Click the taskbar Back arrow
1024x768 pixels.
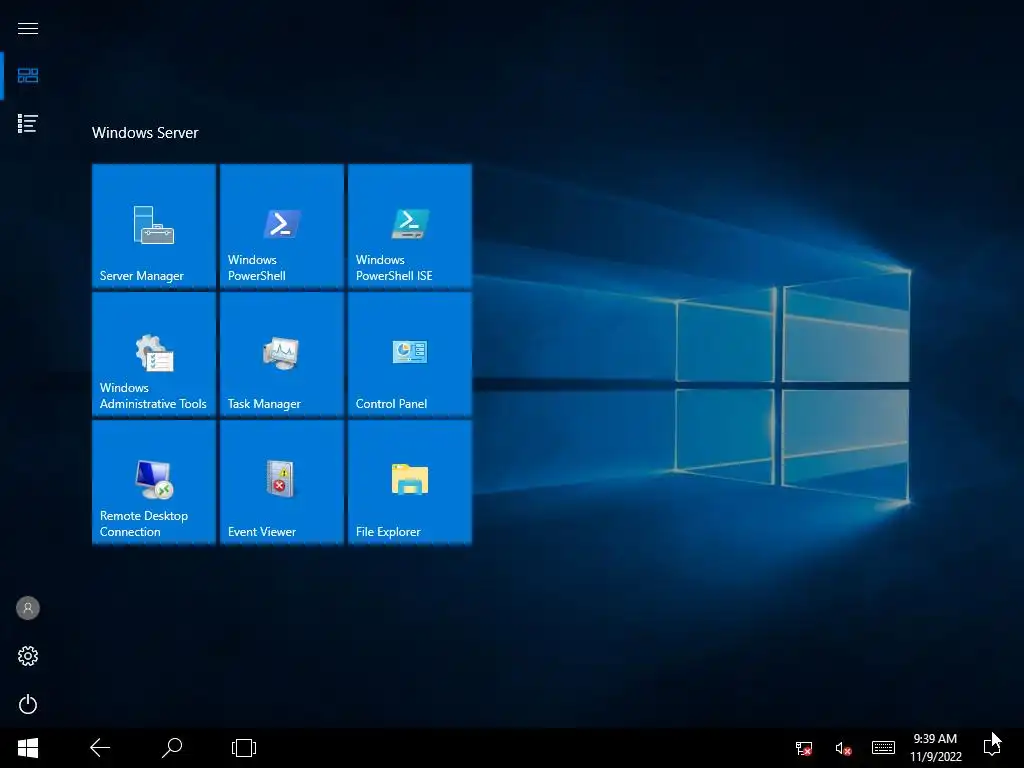coord(100,748)
